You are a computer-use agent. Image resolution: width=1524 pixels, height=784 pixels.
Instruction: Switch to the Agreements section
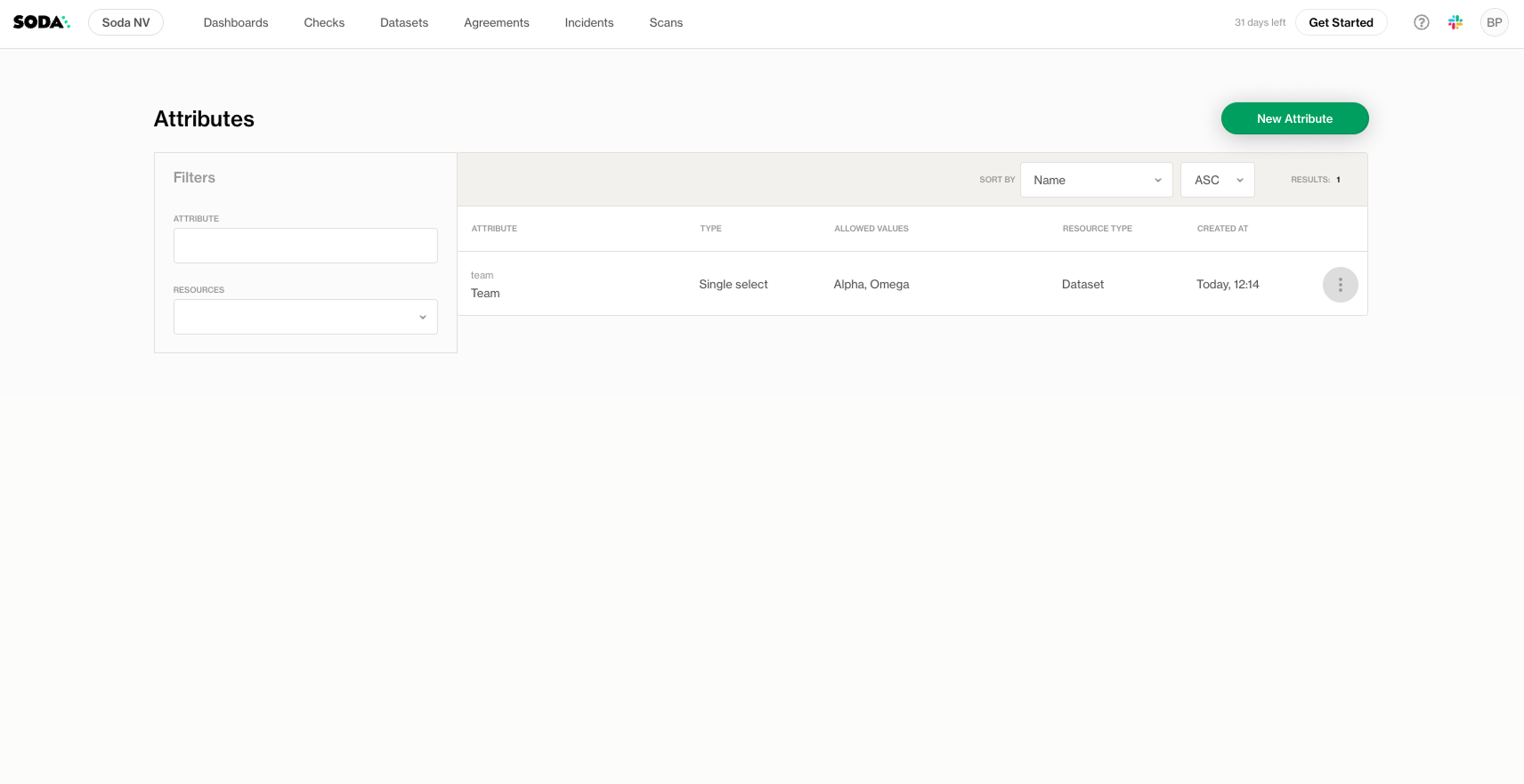tap(496, 22)
